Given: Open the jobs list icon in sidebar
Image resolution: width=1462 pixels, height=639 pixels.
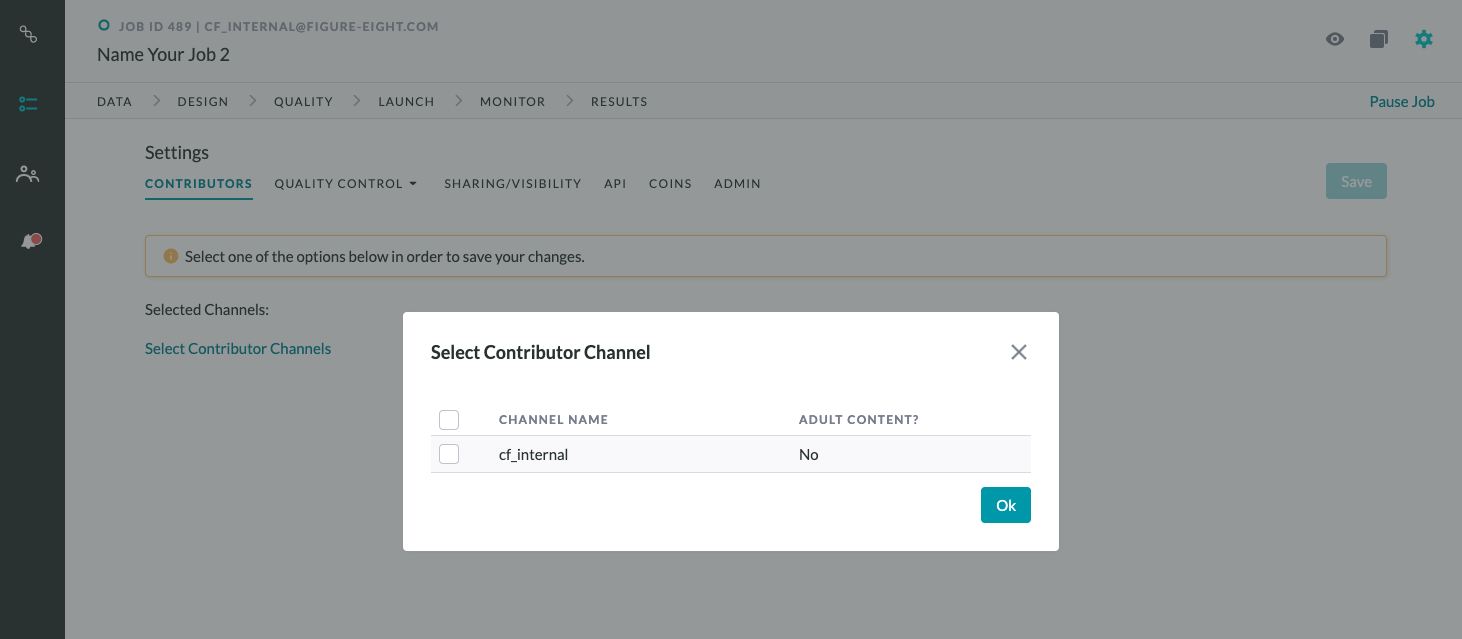Looking at the screenshot, I should pos(29,104).
